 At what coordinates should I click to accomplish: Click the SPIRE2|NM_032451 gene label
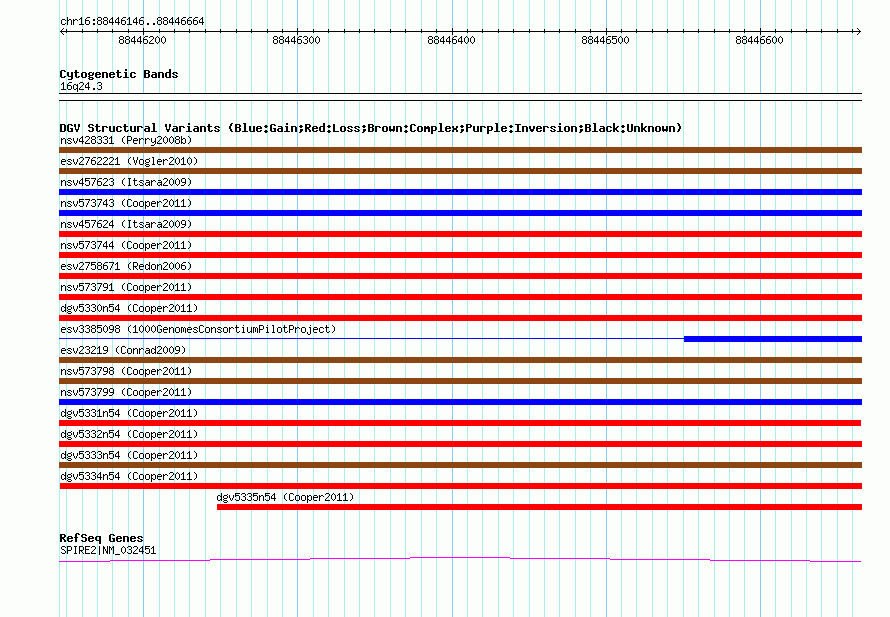coord(108,550)
